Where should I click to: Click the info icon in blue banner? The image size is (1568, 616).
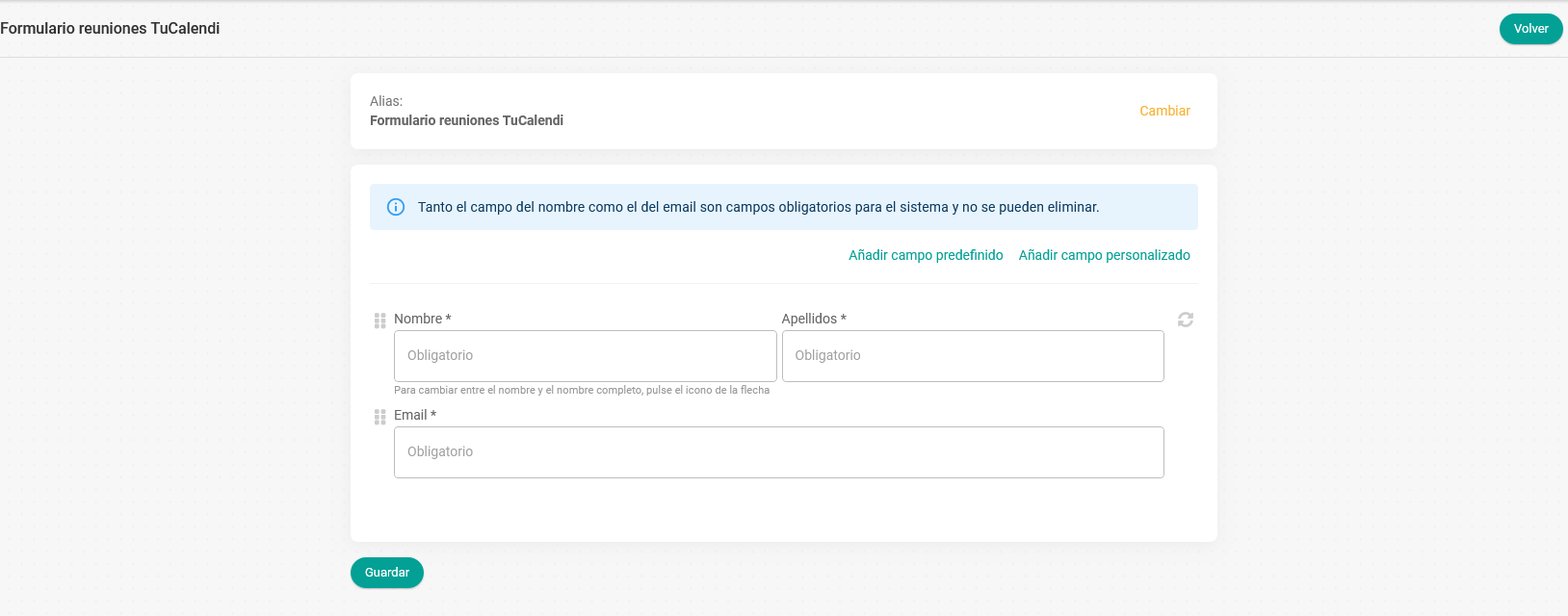pos(396,207)
